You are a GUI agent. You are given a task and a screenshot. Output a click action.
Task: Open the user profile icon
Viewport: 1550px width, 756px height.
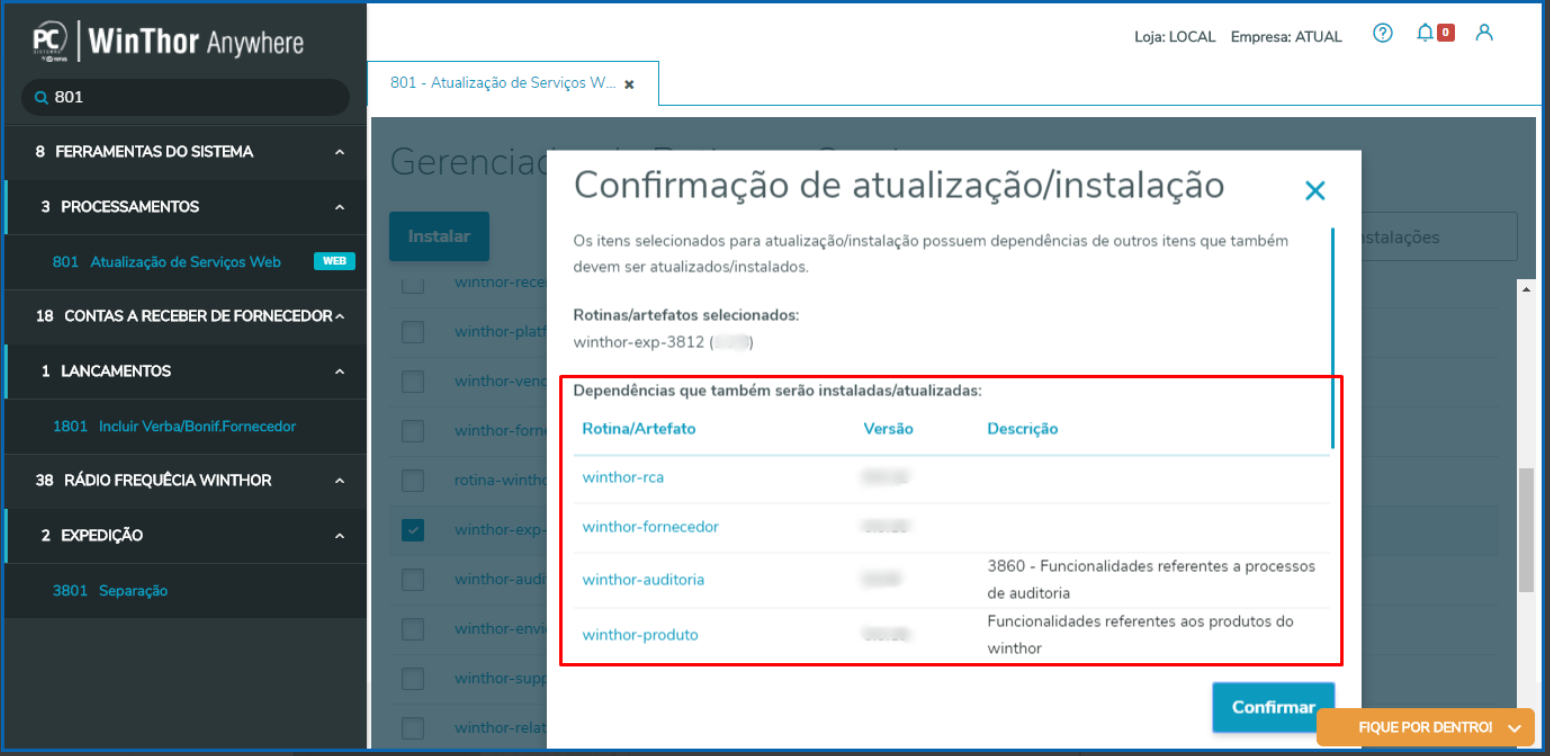[x=1484, y=33]
